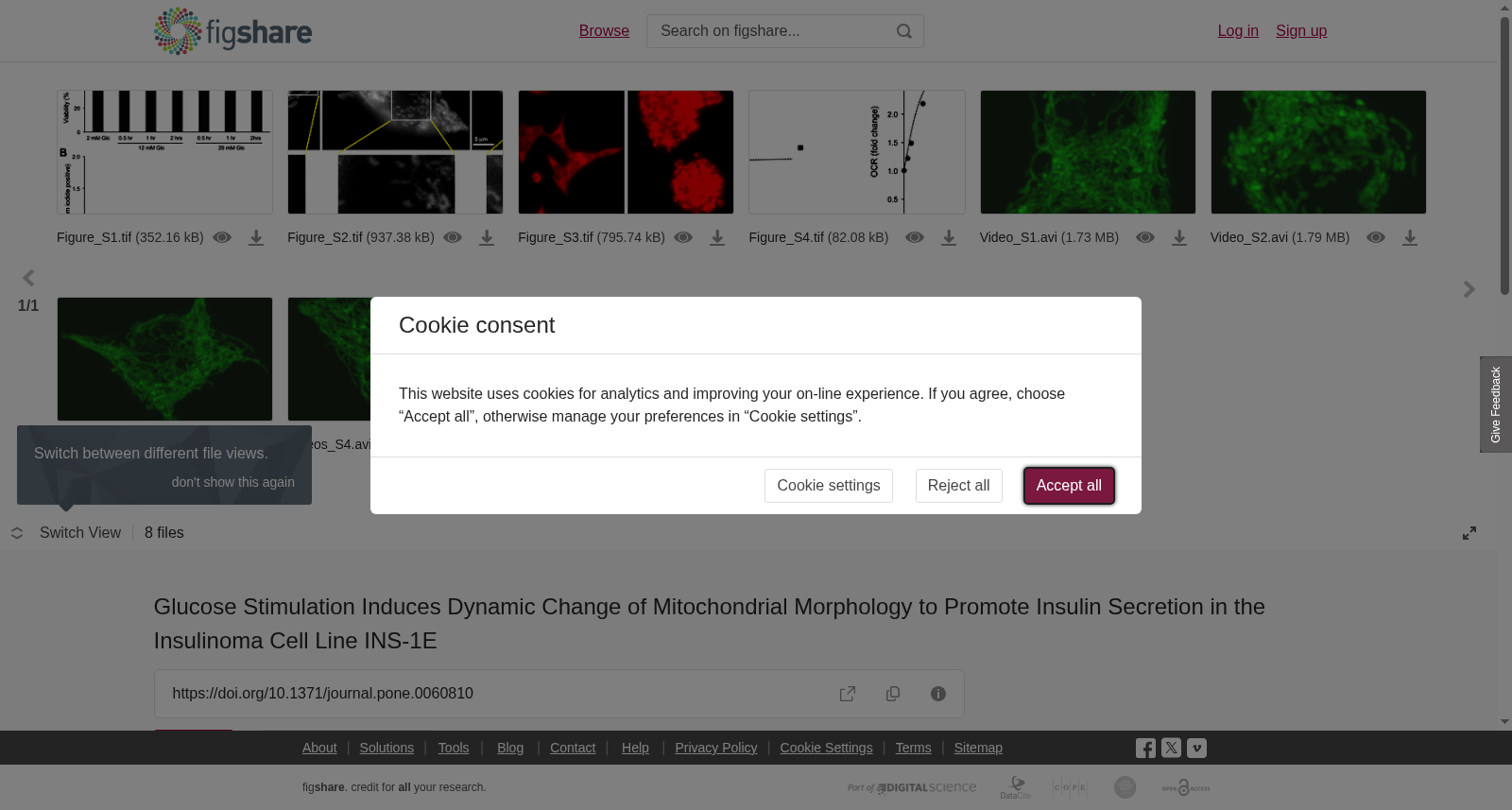Preview Figure_S3.tif with eye icon
The image size is (1512, 810).
tap(683, 237)
